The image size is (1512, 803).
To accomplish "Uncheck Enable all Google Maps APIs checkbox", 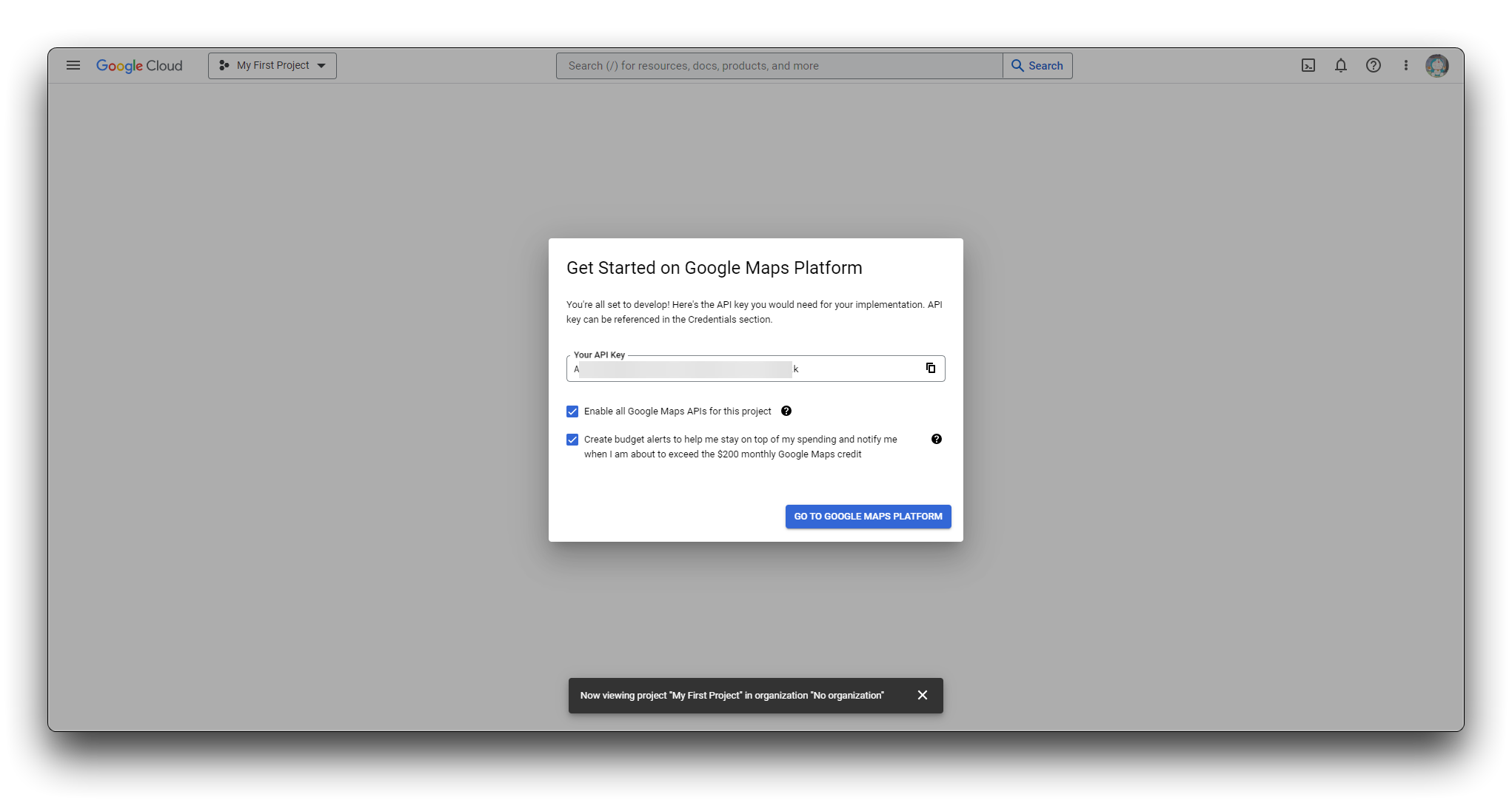I will (x=572, y=411).
